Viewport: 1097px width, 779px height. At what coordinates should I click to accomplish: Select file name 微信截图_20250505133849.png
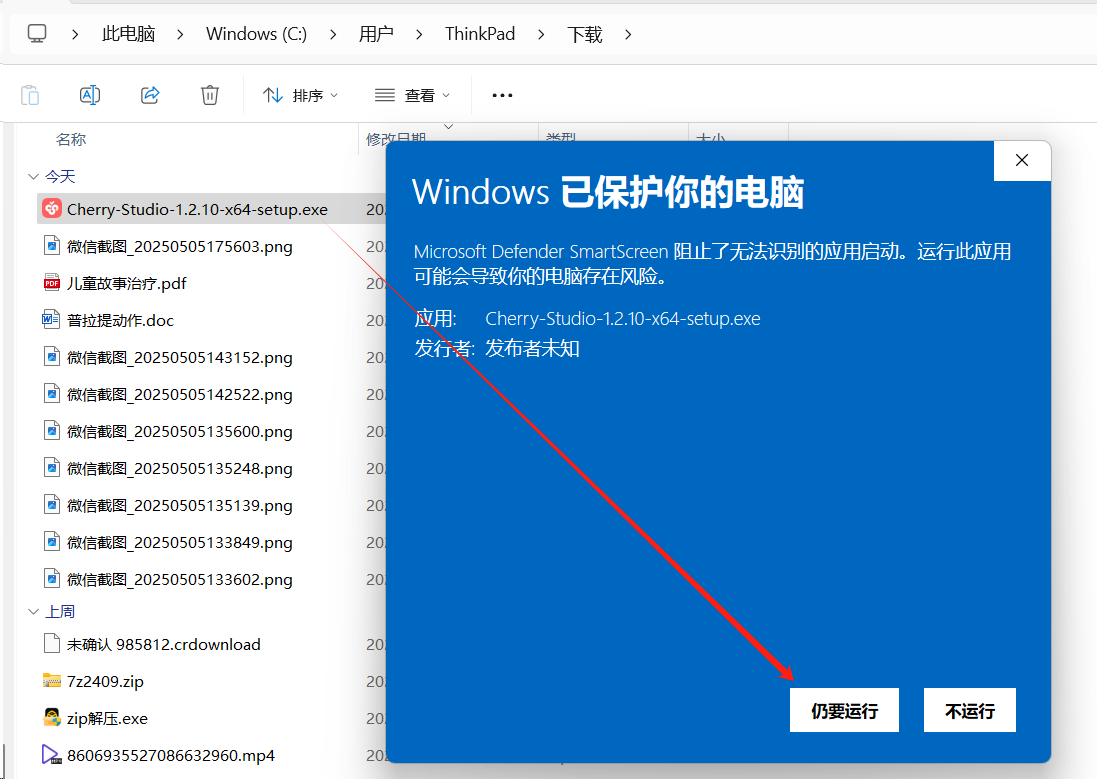pos(180,542)
